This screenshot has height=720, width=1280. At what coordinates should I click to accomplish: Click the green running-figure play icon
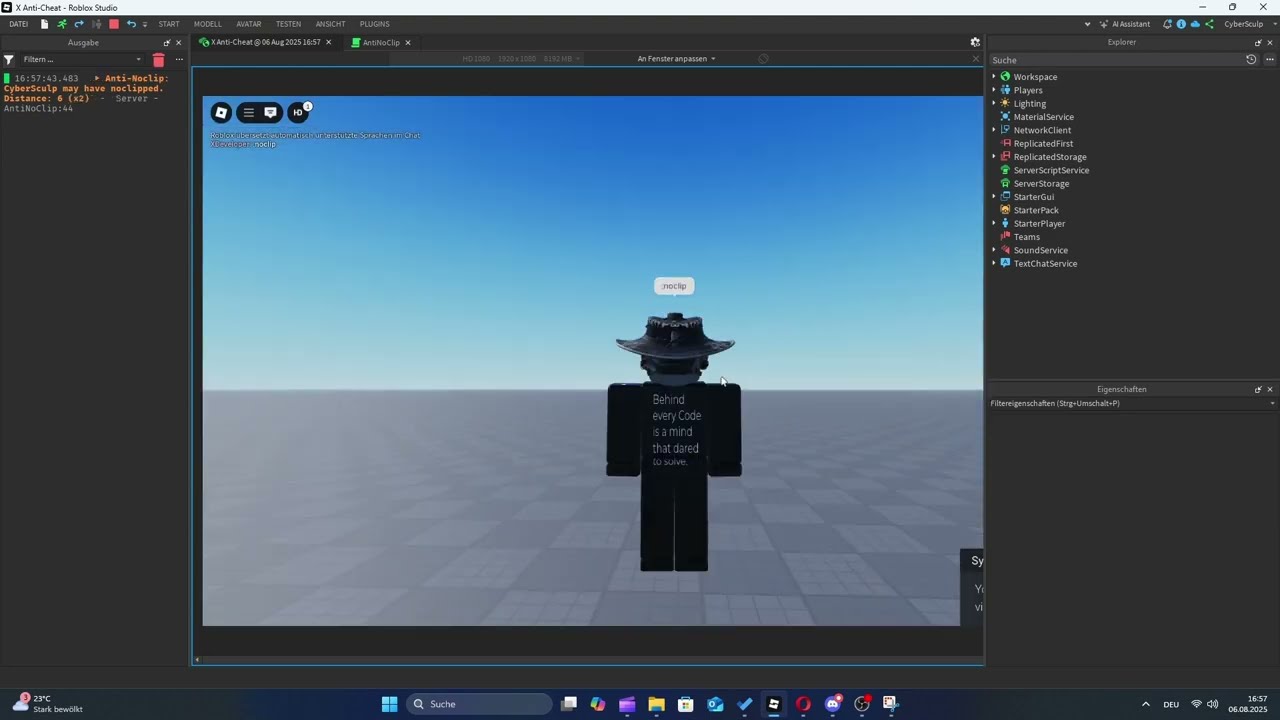pyautogui.click(x=62, y=24)
